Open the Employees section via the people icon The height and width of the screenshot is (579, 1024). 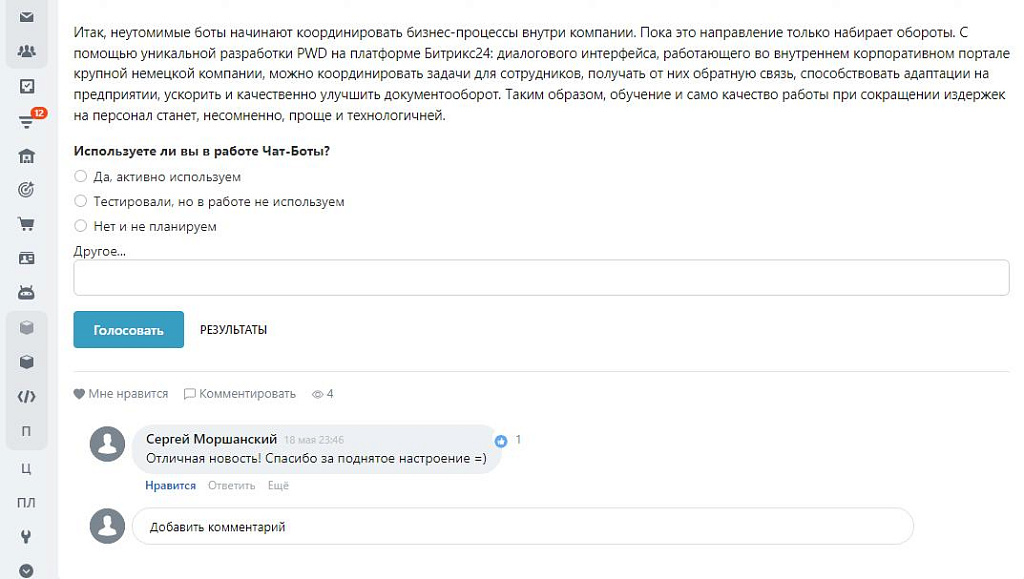[x=27, y=49]
